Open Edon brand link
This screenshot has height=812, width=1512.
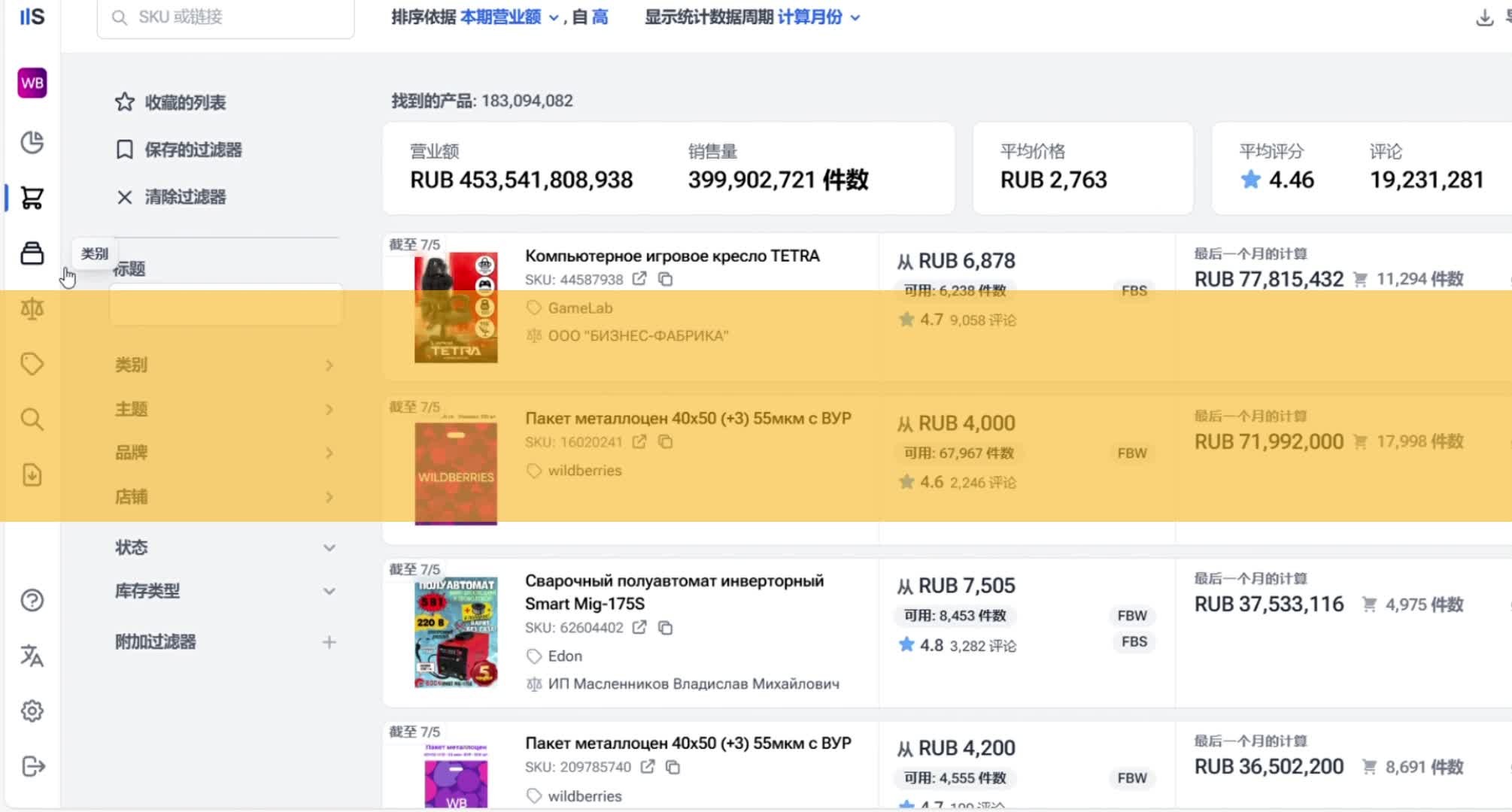(565, 656)
